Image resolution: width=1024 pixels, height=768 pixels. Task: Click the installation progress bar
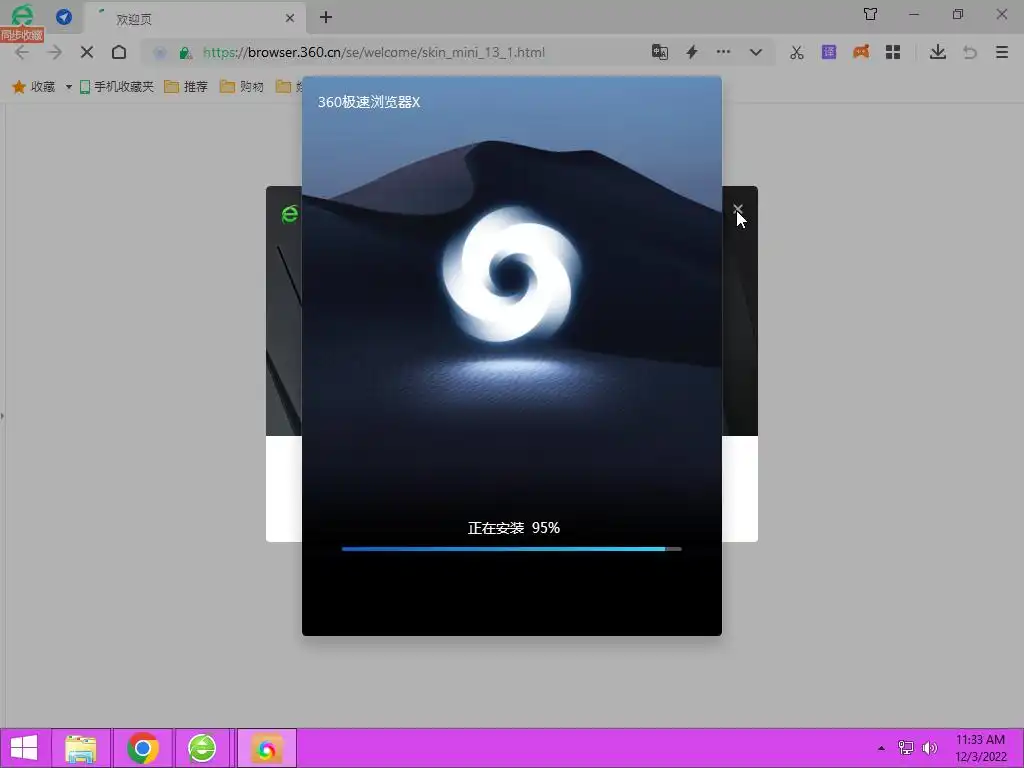pyautogui.click(x=511, y=549)
